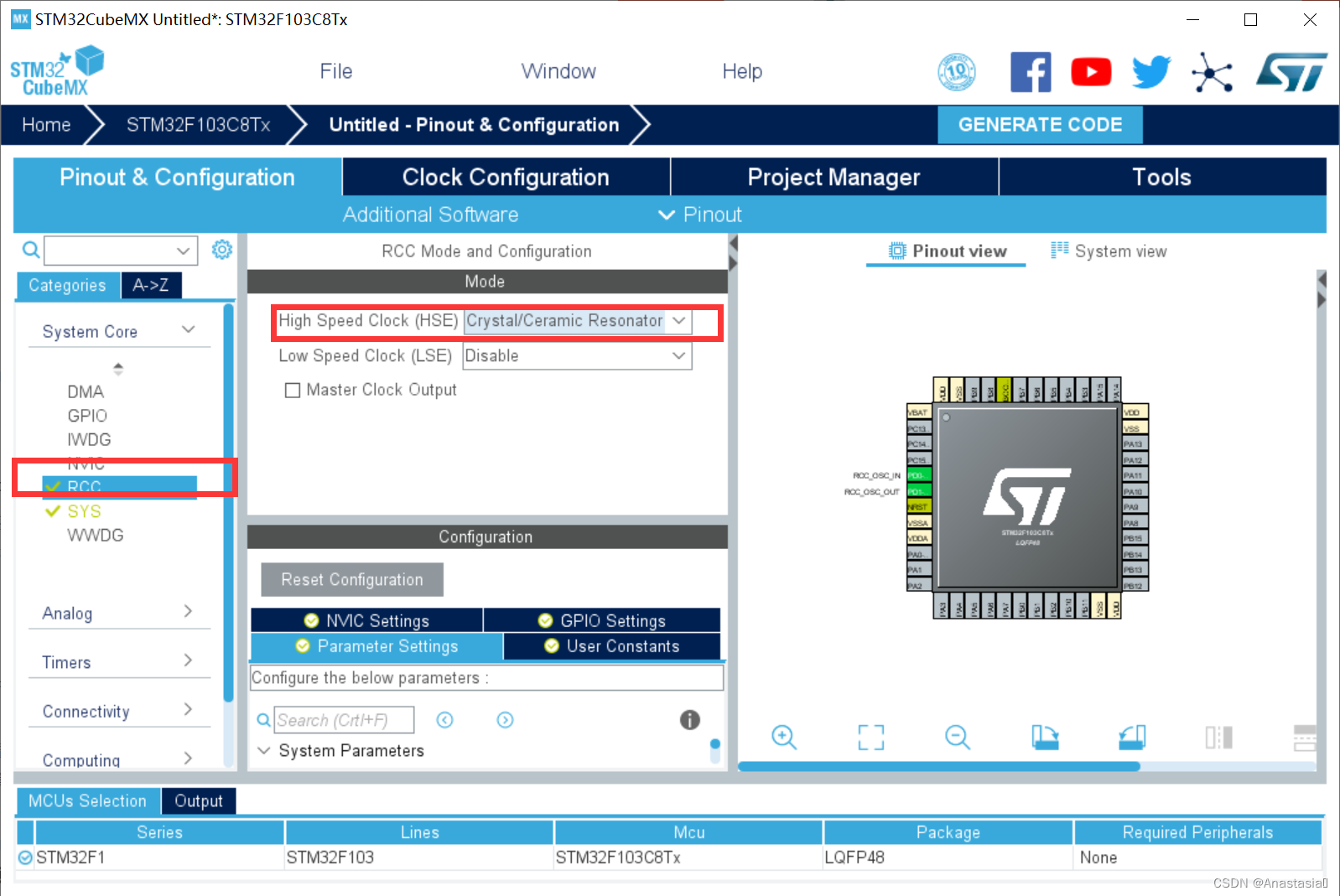Rotate the chip clockwise icon
This screenshot has width=1340, height=896.
1045,737
